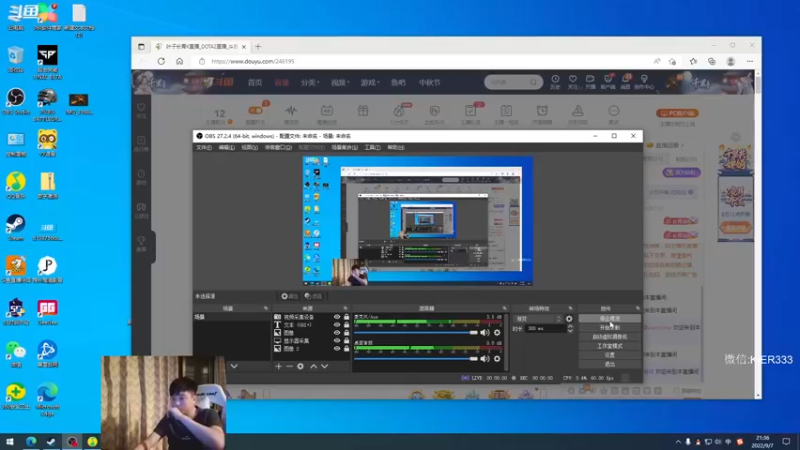Adjust the mic/Aux volume slider

(x=416, y=333)
